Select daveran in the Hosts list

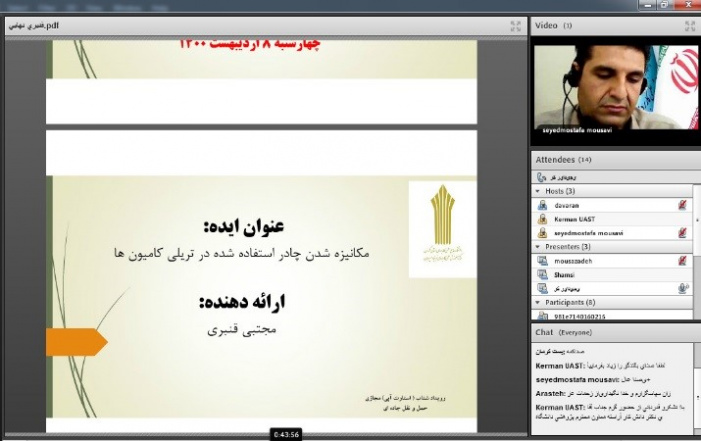(566, 204)
